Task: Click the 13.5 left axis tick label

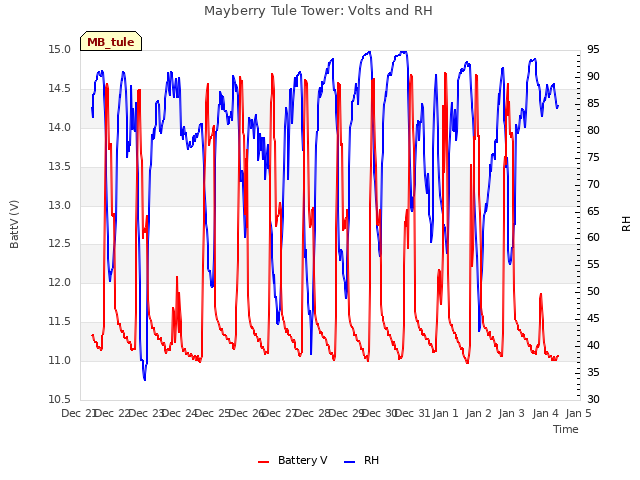Action: (x=59, y=167)
